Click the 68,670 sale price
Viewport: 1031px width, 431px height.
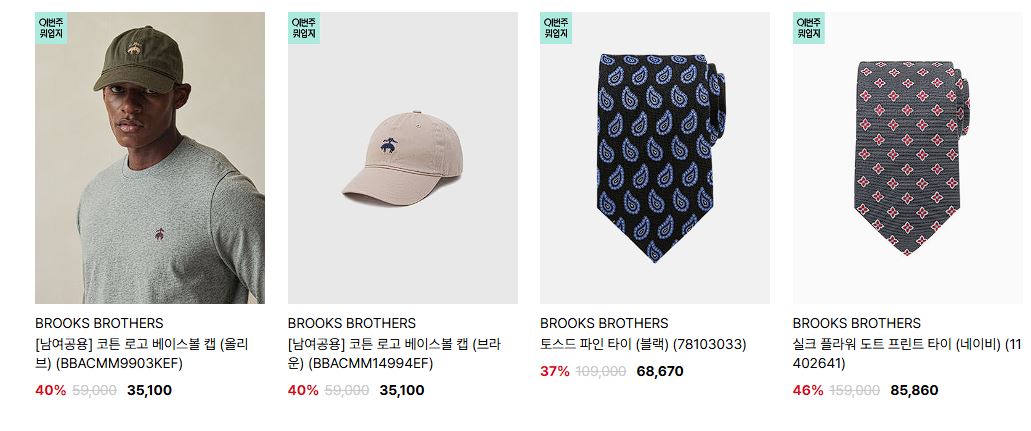coord(659,371)
